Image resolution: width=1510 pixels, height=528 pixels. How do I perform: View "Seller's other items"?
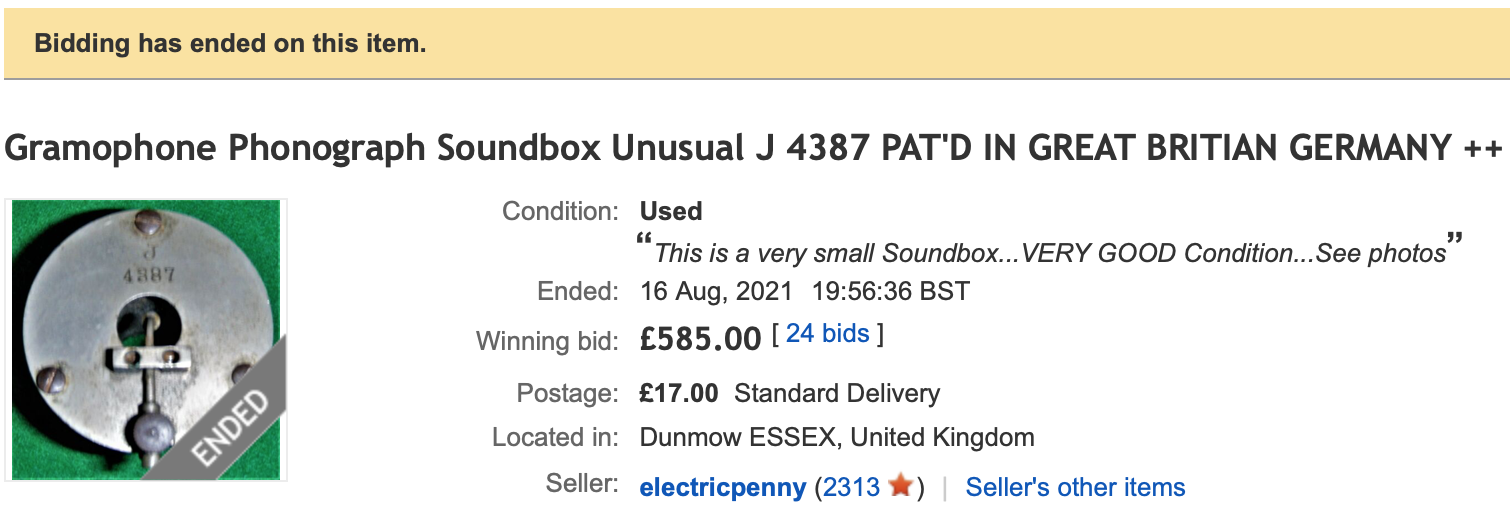1075,488
